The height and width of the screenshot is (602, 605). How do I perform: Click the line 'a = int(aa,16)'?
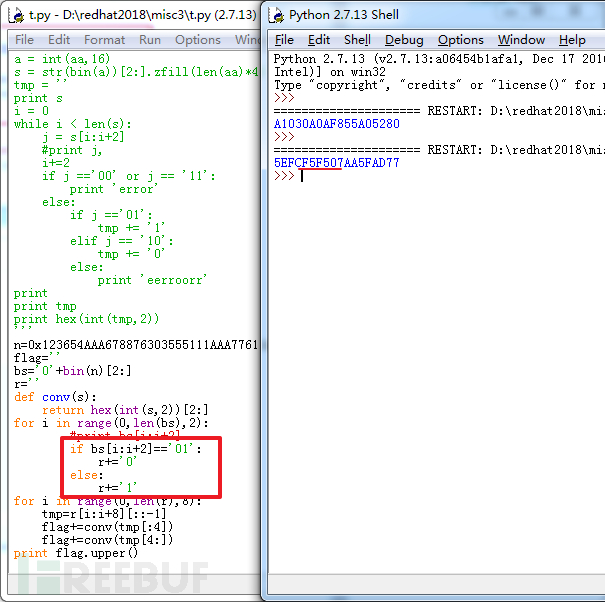pyautogui.click(x=62, y=59)
